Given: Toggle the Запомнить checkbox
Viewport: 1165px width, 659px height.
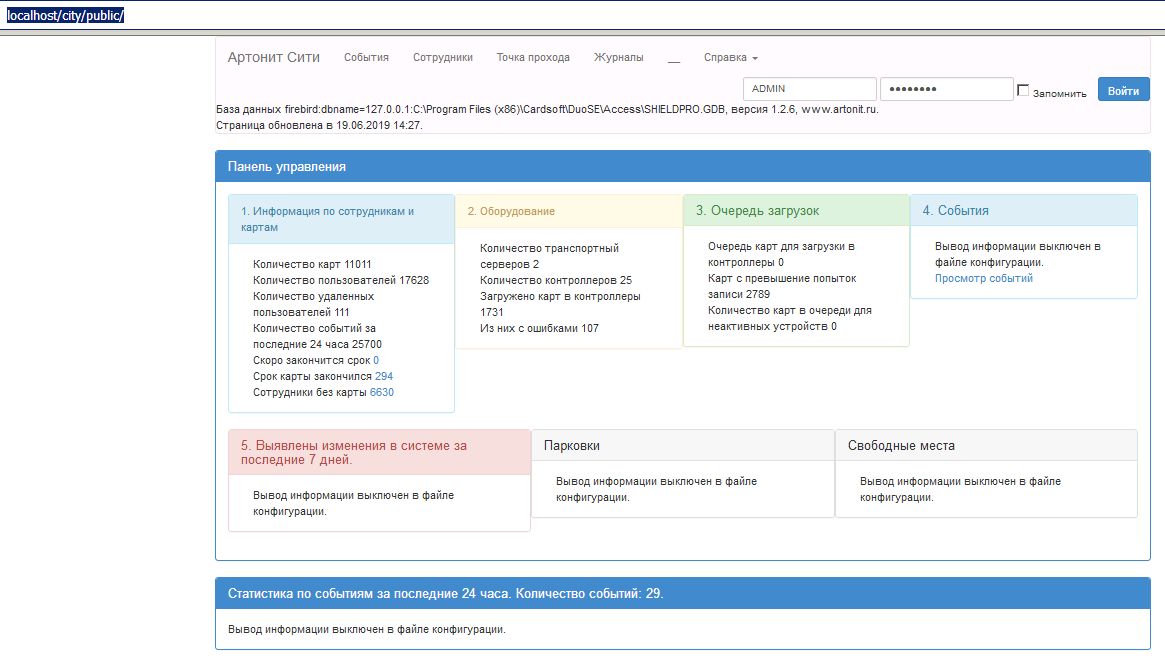Looking at the screenshot, I should (1023, 91).
